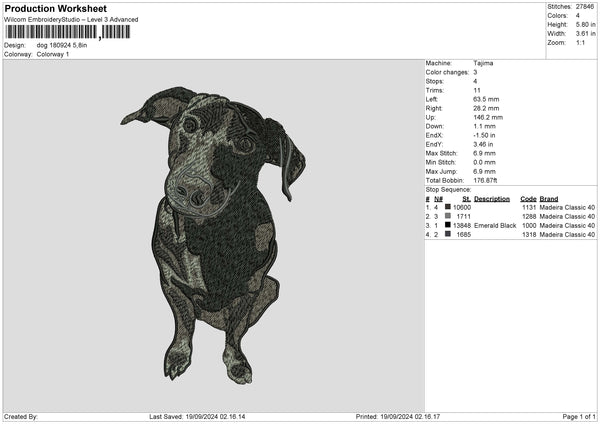Click the 'Page 1 of 1' indicator
600x424 pixels.
coord(579,417)
